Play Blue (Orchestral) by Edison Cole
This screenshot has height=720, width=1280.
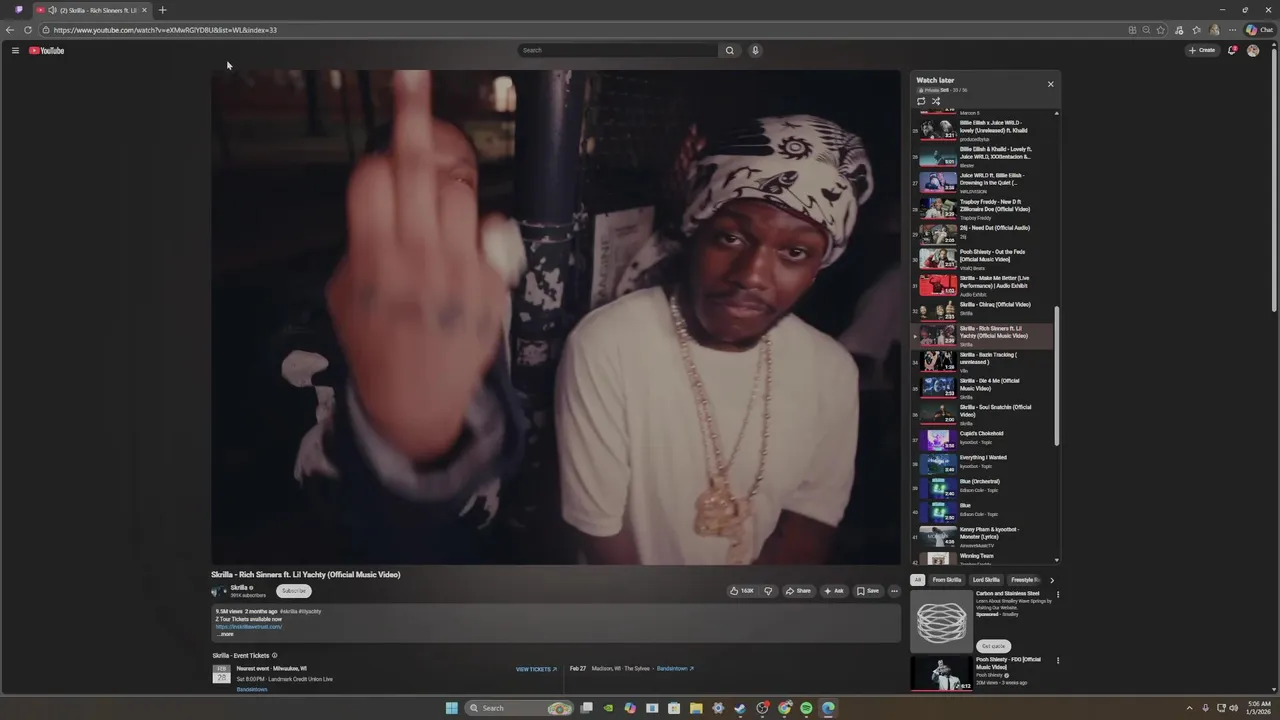click(x=985, y=486)
